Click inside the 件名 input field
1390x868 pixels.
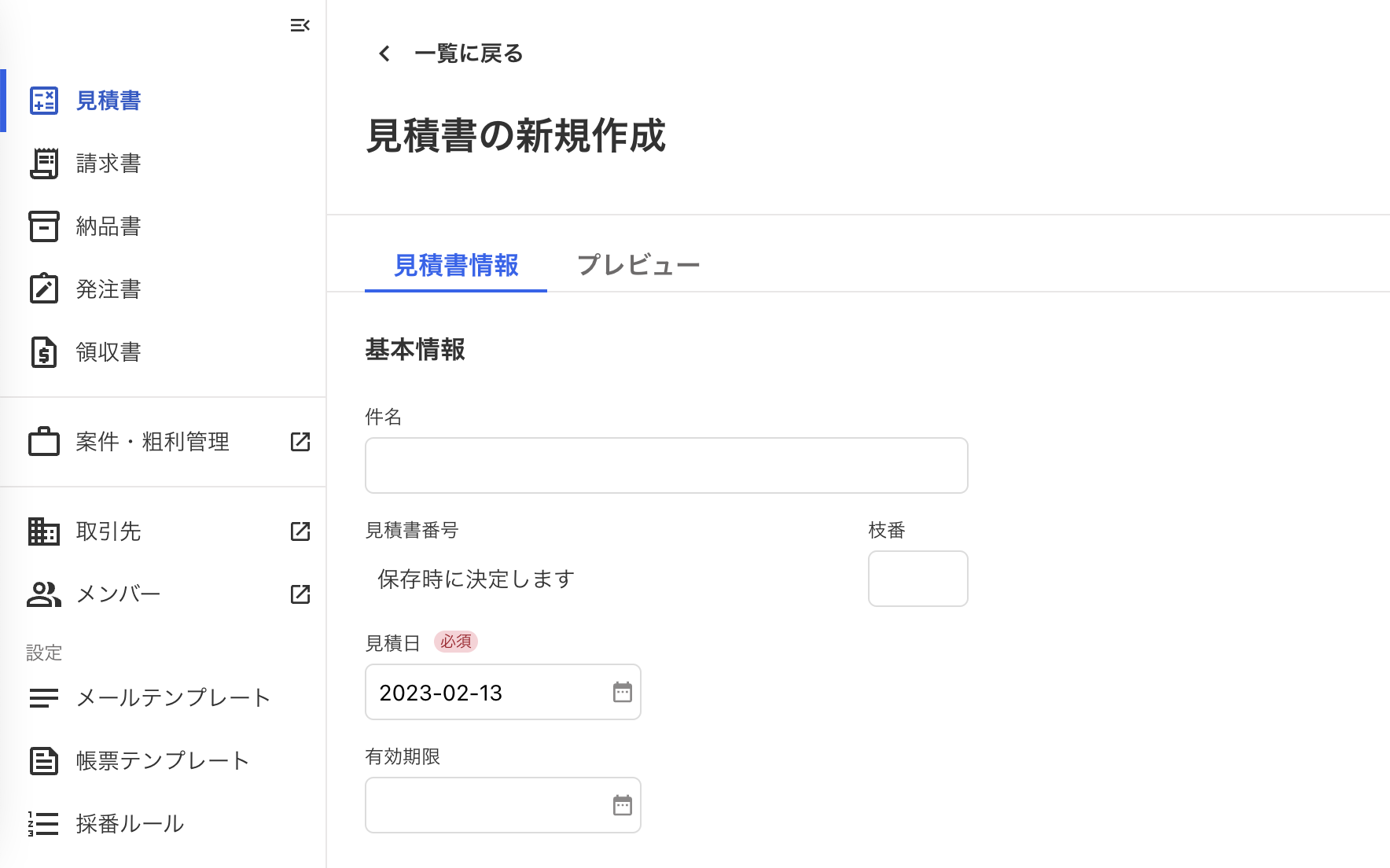point(665,465)
